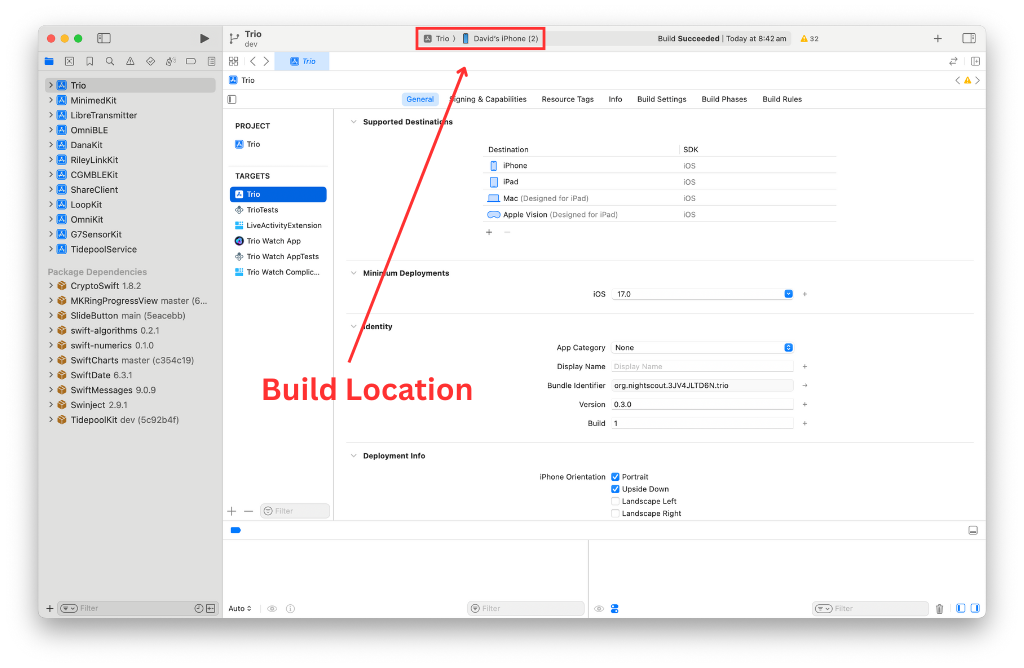
Task: Collapse the Deployment Info section
Action: 353,456
